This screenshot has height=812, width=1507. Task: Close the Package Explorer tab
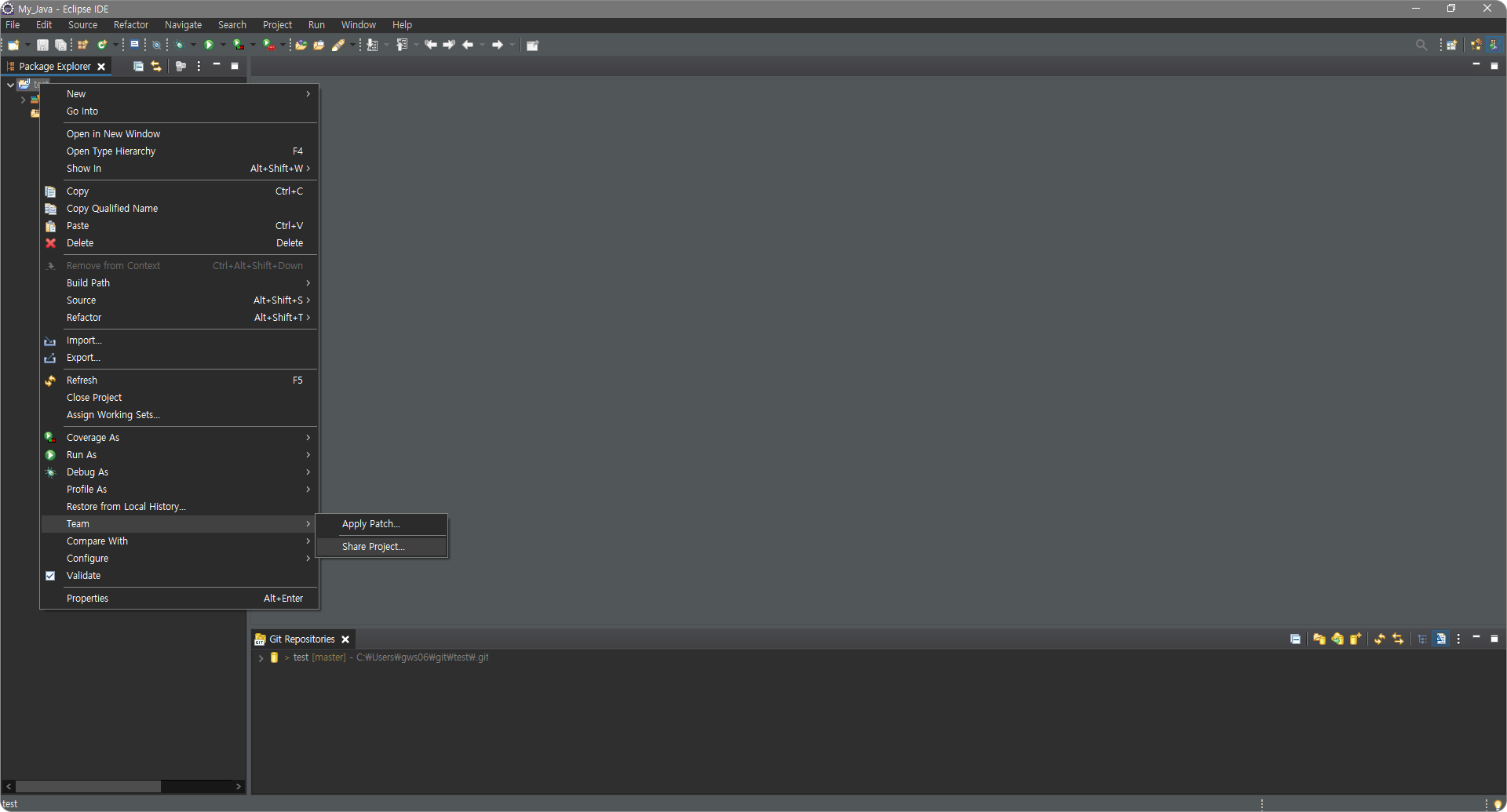tap(101, 67)
